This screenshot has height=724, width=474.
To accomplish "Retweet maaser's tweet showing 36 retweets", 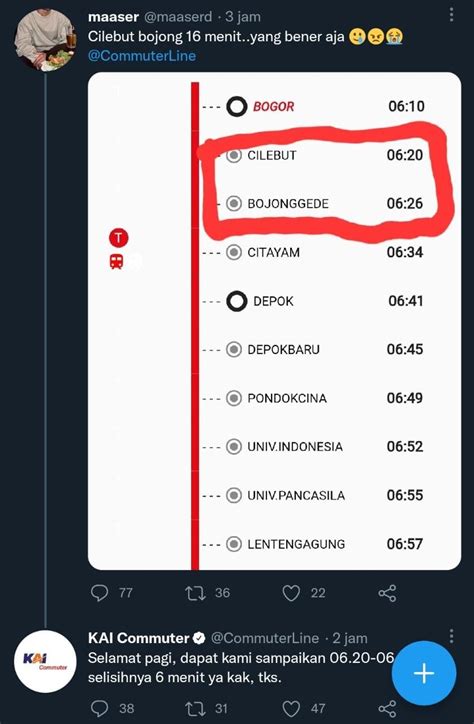I will 195,593.
